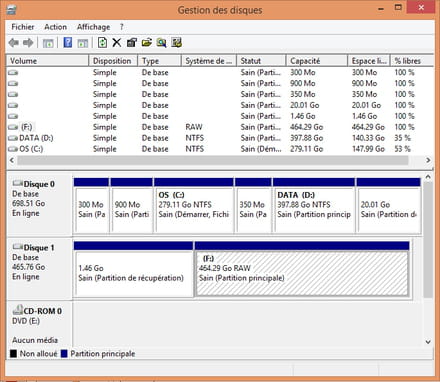Click the CD-ROM 0 drive icon

(x=17, y=310)
